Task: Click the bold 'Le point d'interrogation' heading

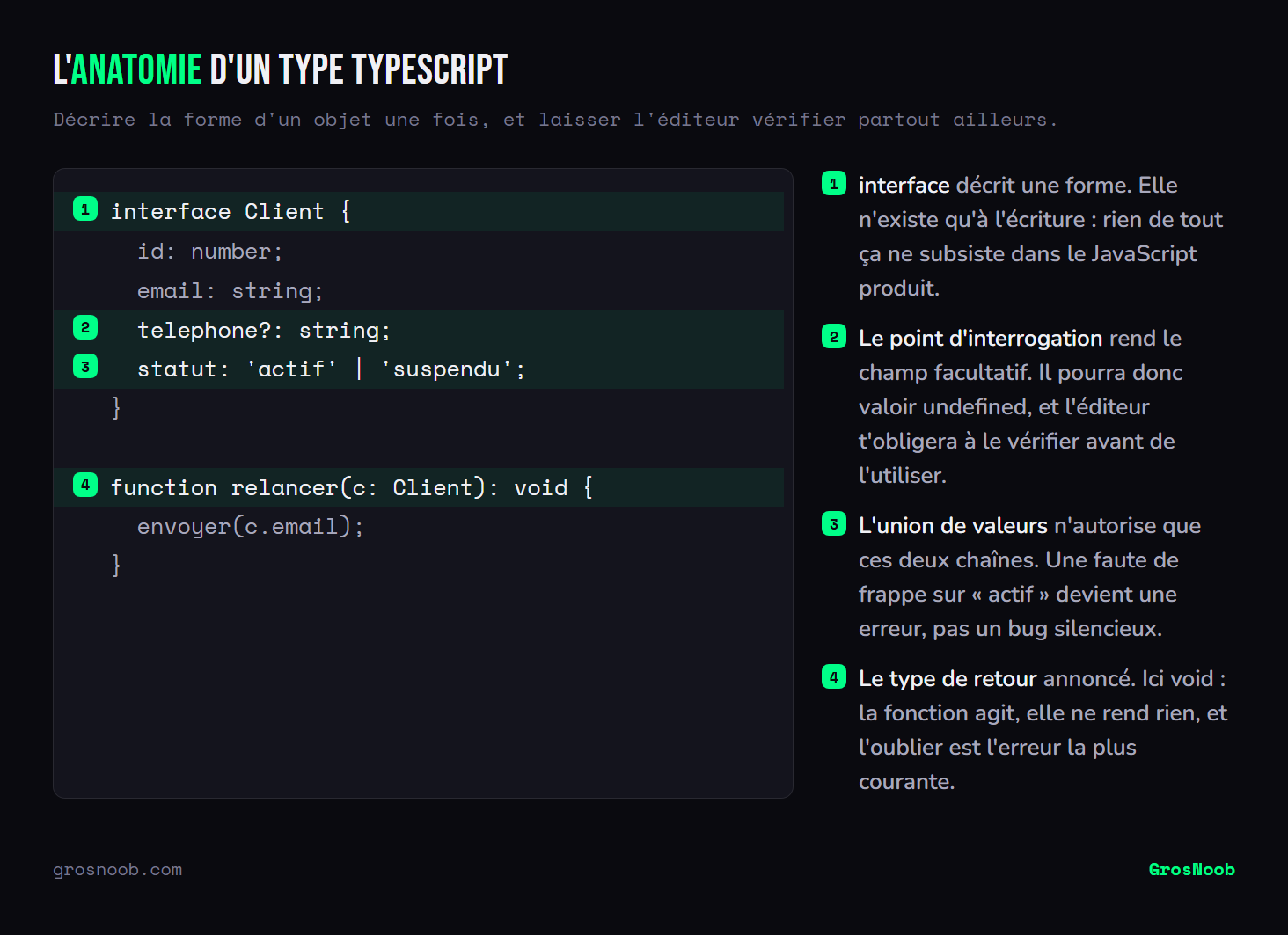Action: (x=980, y=339)
